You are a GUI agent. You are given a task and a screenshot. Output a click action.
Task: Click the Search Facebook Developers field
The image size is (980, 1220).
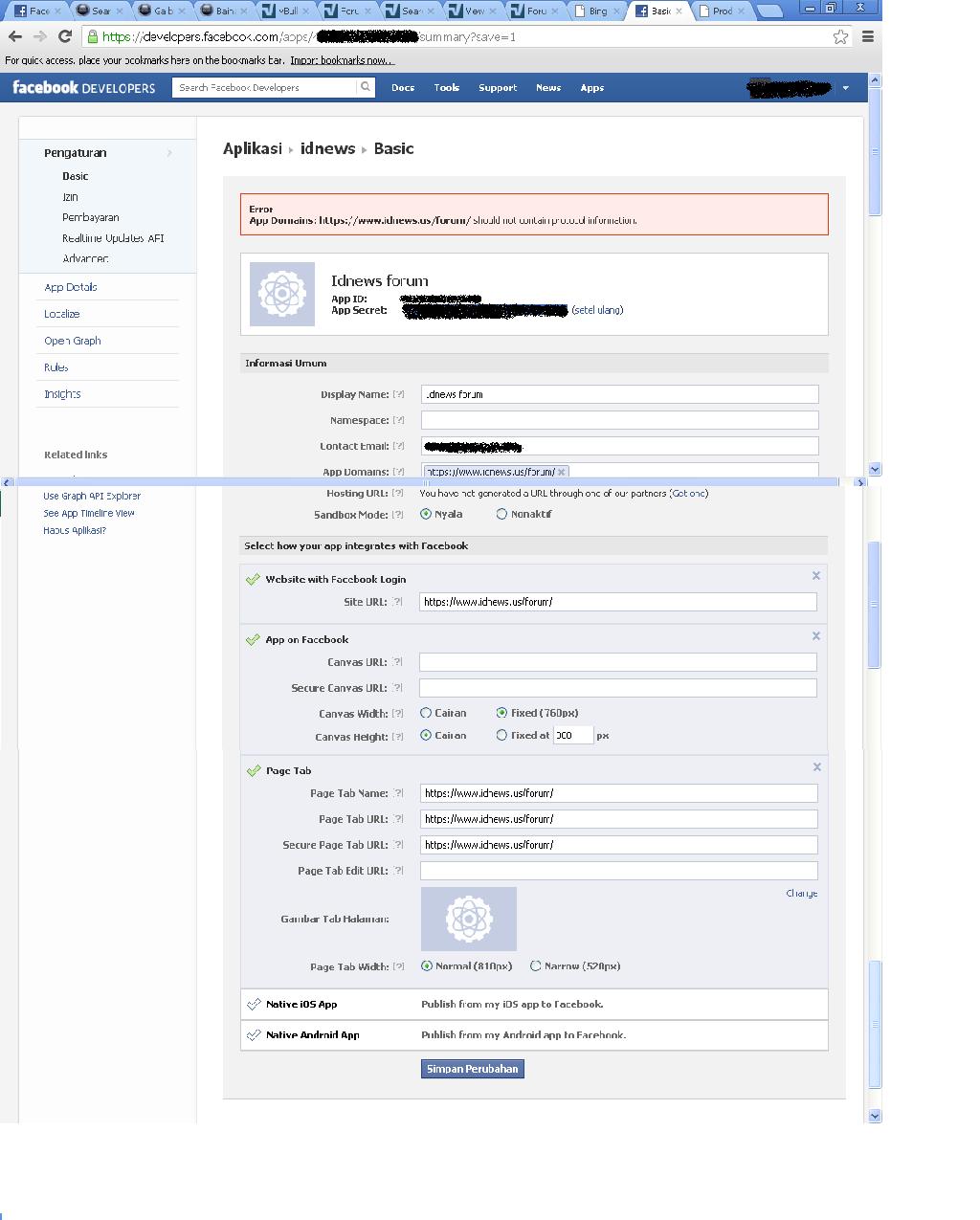[x=265, y=87]
